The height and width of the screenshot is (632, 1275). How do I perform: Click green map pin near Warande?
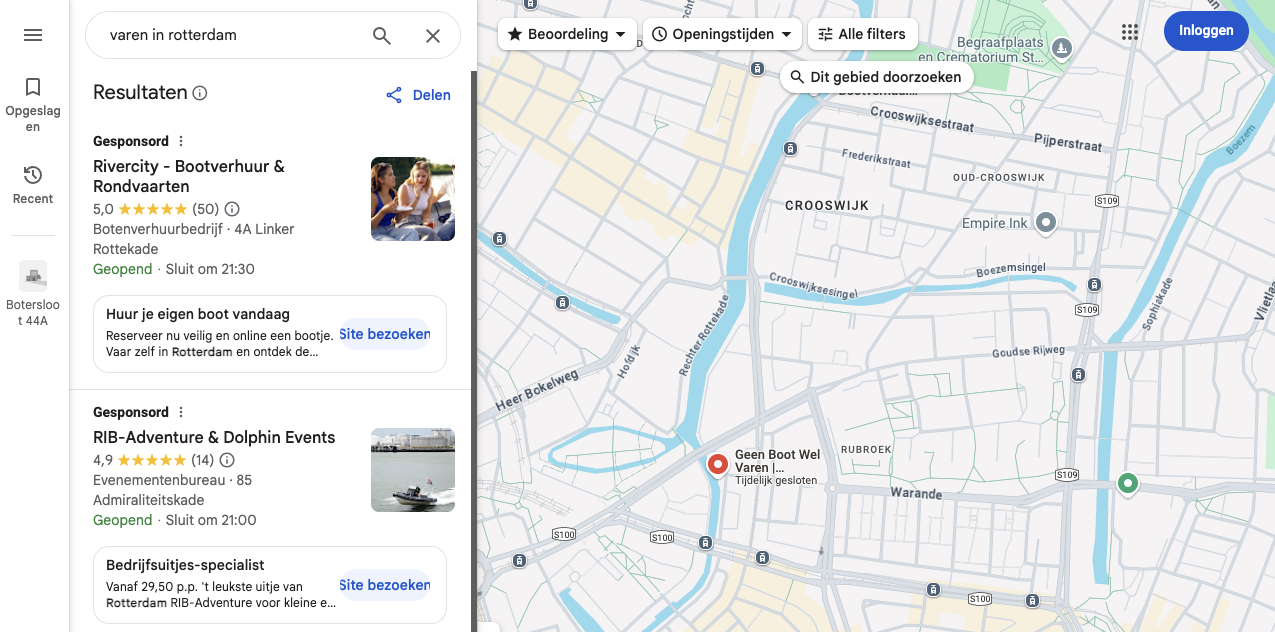point(1128,485)
